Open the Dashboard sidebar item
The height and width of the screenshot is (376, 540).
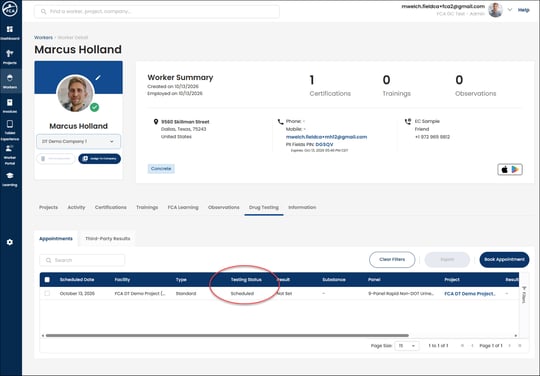tap(10, 32)
